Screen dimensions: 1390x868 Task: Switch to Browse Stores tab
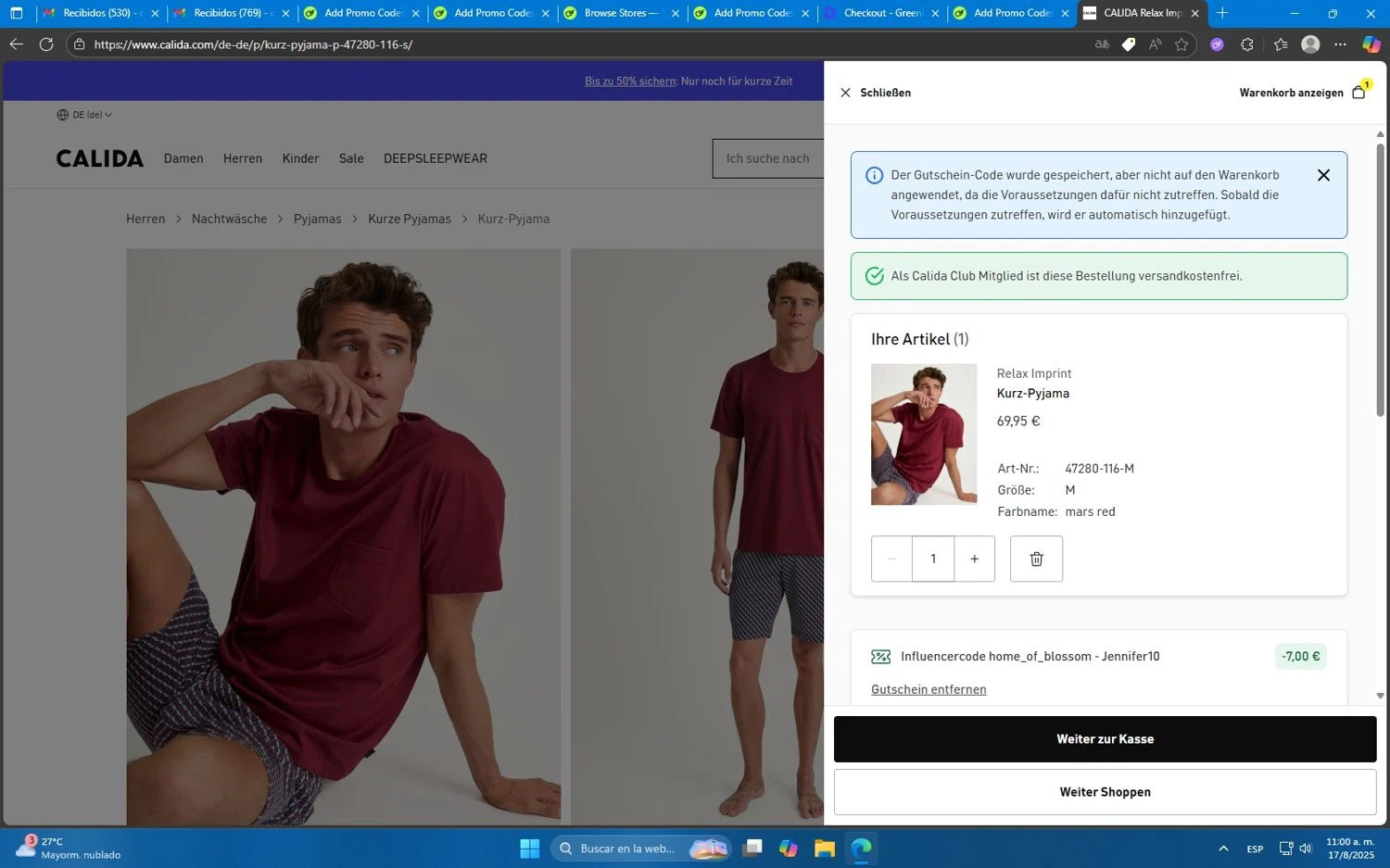pyautogui.click(x=621, y=13)
